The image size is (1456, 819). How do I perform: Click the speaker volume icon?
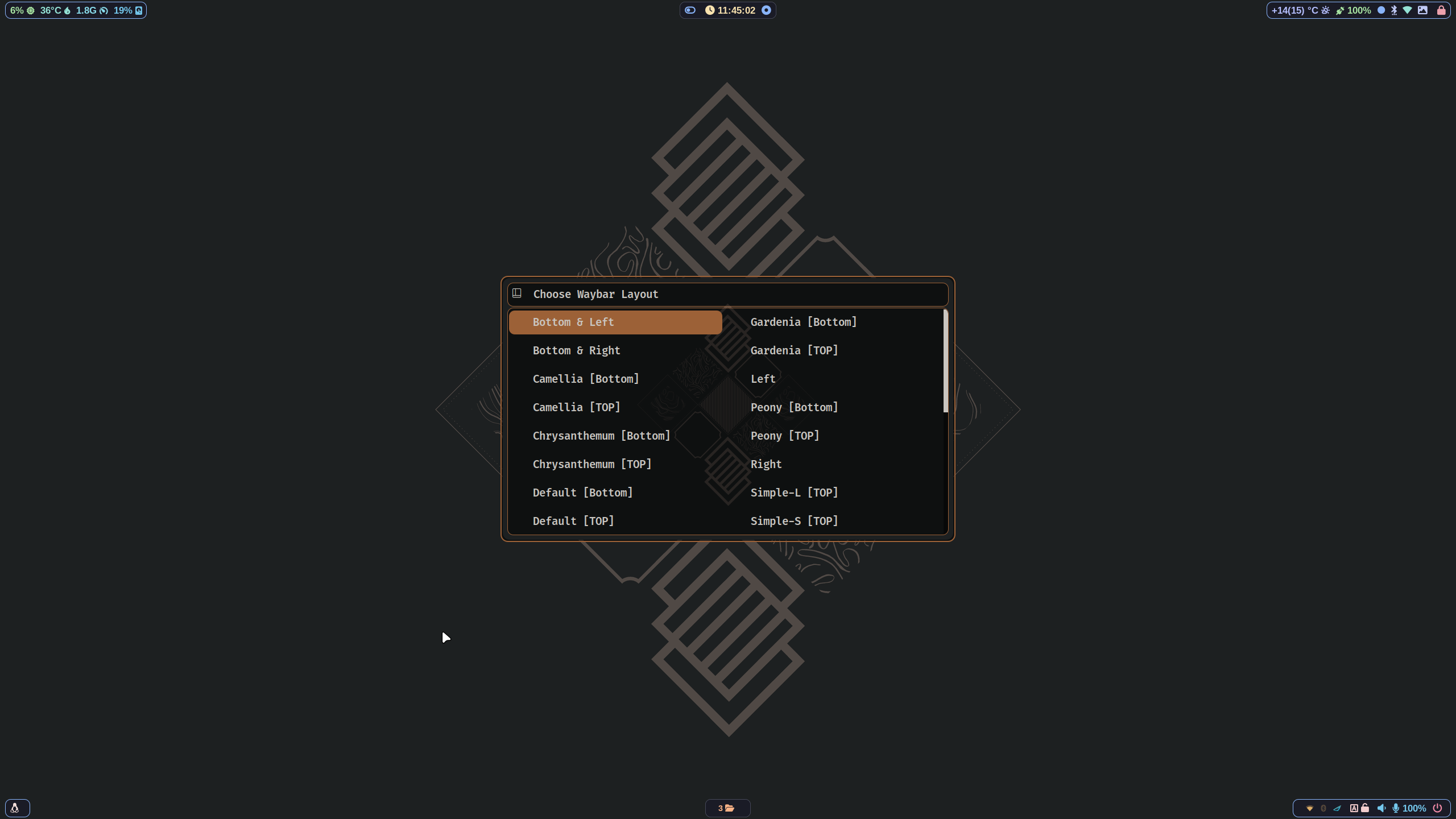point(1381,808)
